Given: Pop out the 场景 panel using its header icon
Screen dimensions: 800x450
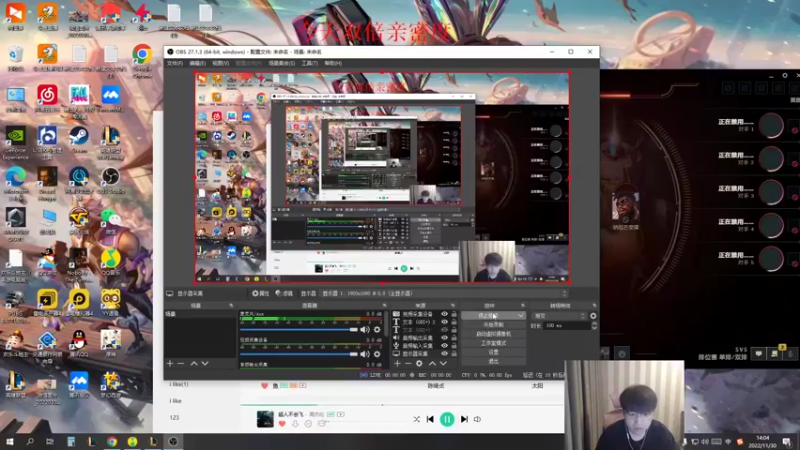Looking at the screenshot, I should (x=231, y=306).
